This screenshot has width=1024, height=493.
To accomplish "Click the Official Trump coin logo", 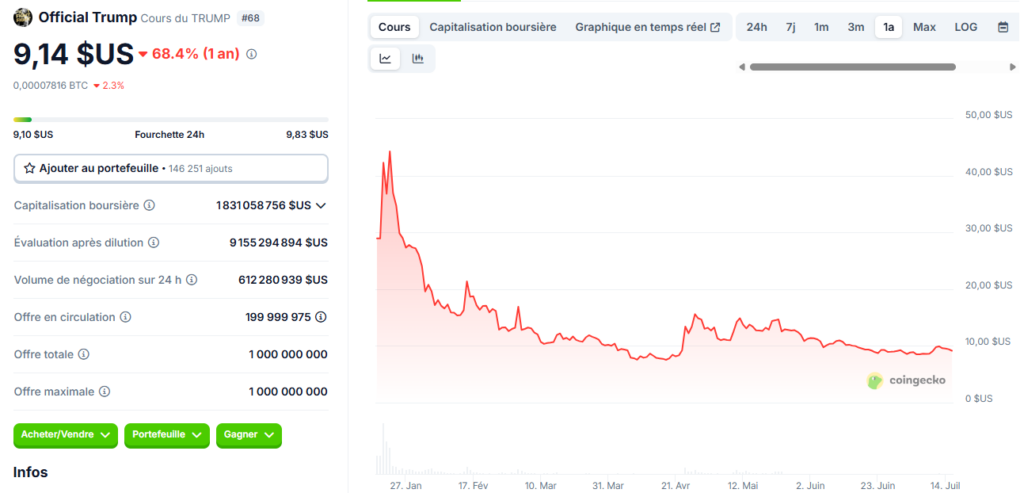I will pos(22,17).
